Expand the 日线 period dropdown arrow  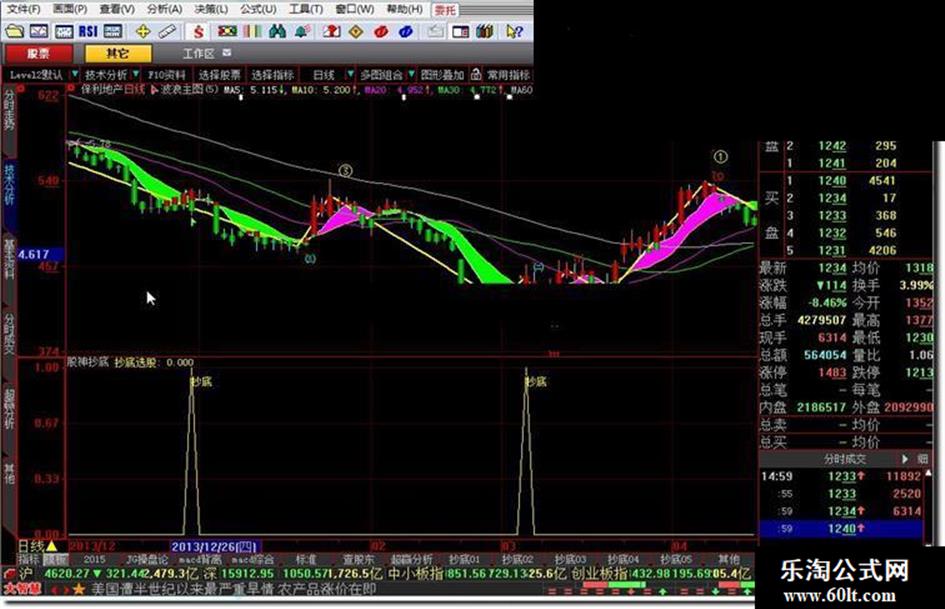(350, 74)
